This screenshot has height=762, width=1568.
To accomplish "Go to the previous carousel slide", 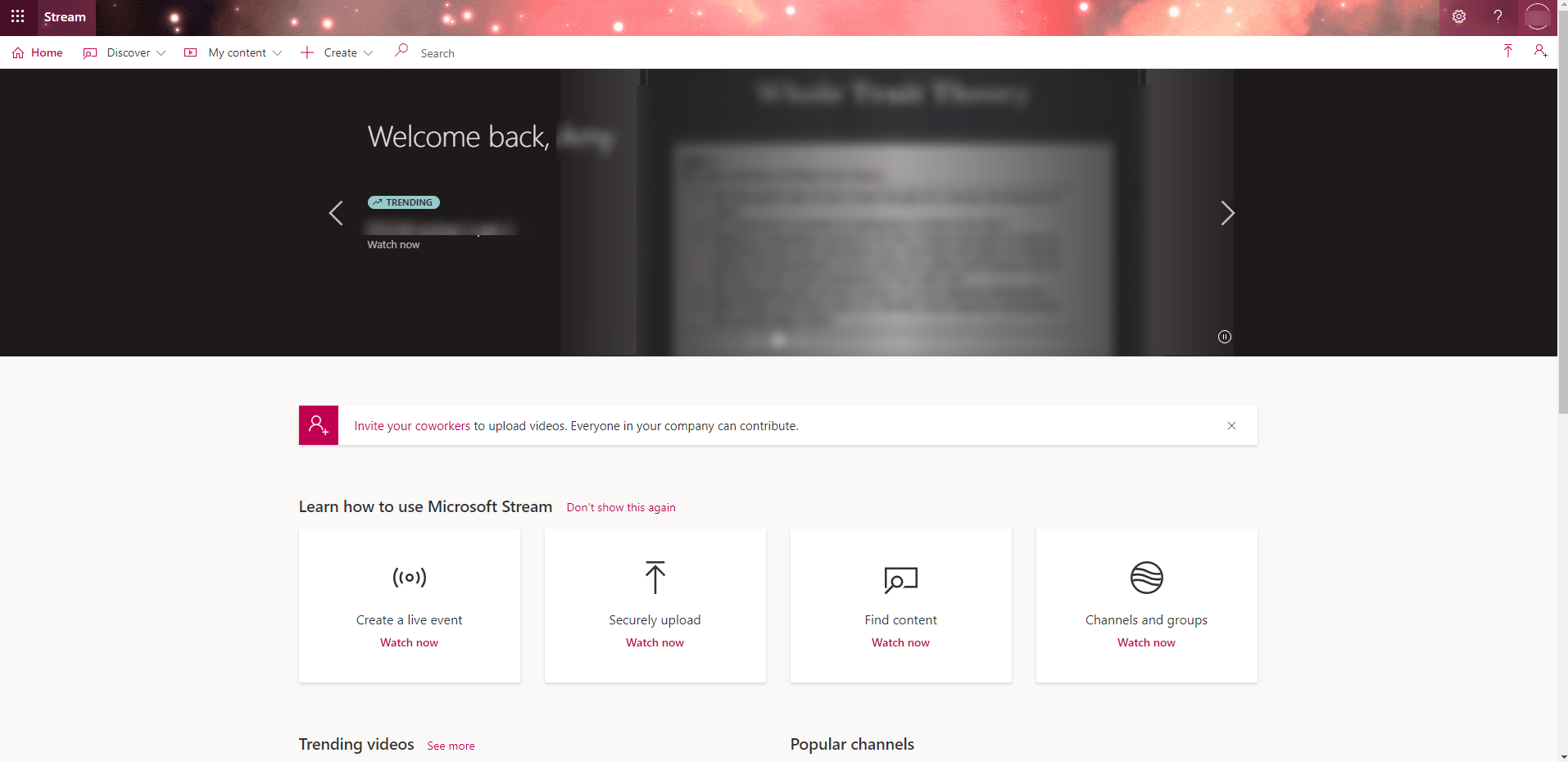I will click(336, 213).
